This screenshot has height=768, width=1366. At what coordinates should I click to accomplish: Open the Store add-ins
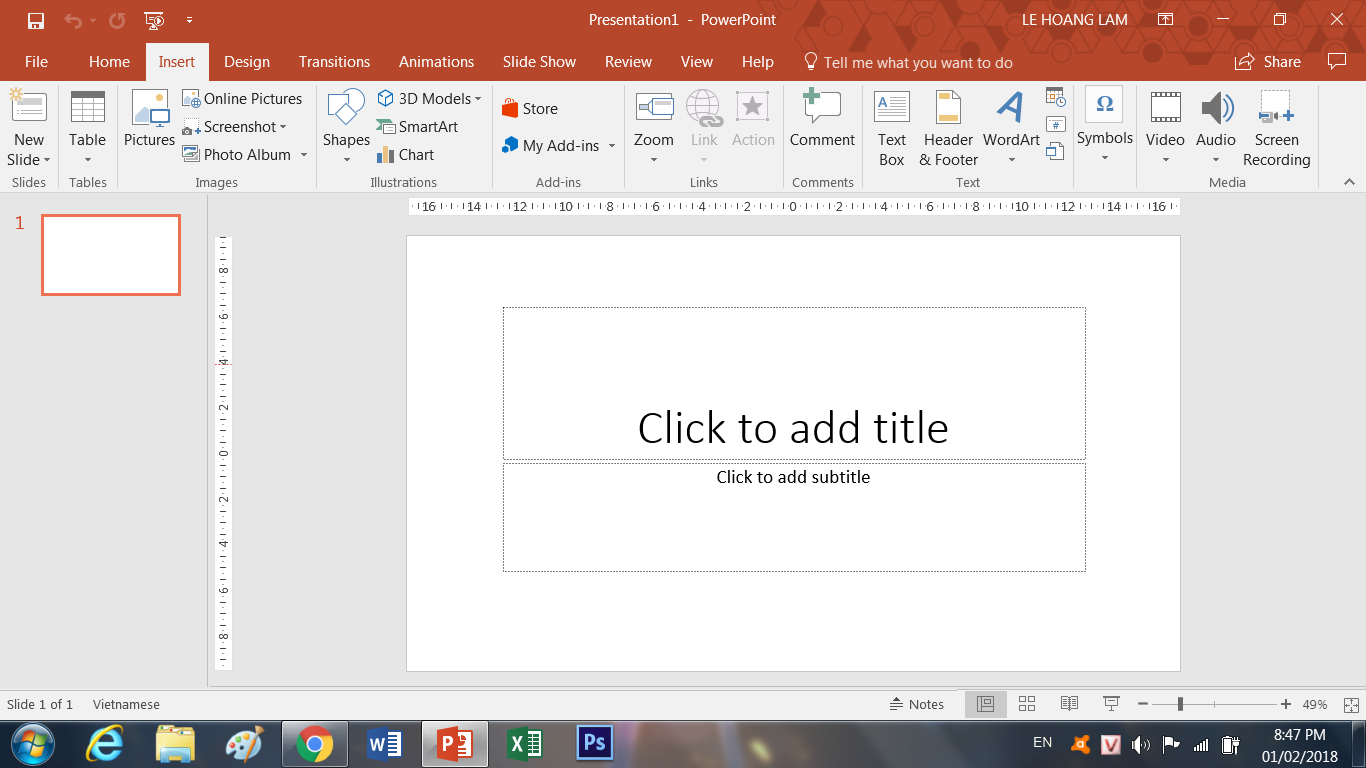pyautogui.click(x=530, y=109)
